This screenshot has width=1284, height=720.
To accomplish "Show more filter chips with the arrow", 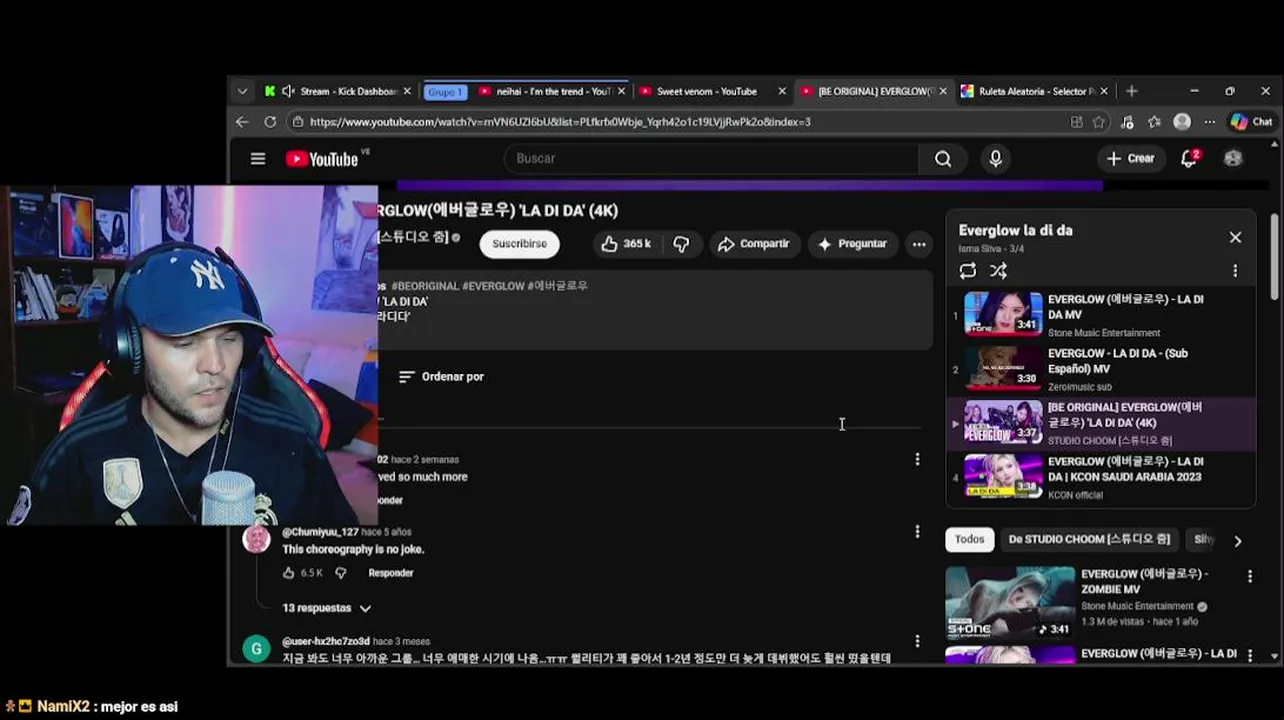I will click(x=1237, y=541).
